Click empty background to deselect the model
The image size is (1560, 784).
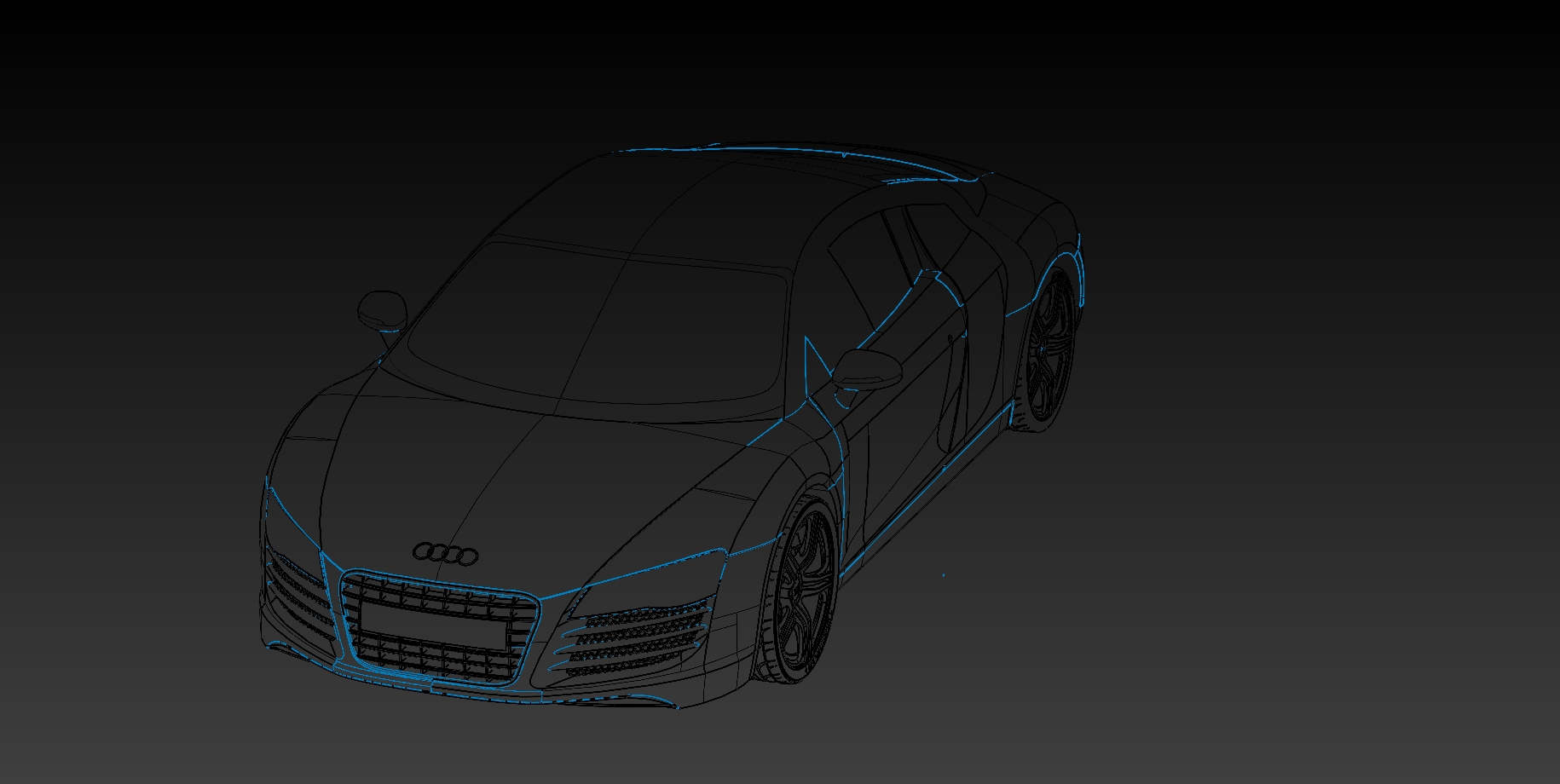tap(1279, 597)
